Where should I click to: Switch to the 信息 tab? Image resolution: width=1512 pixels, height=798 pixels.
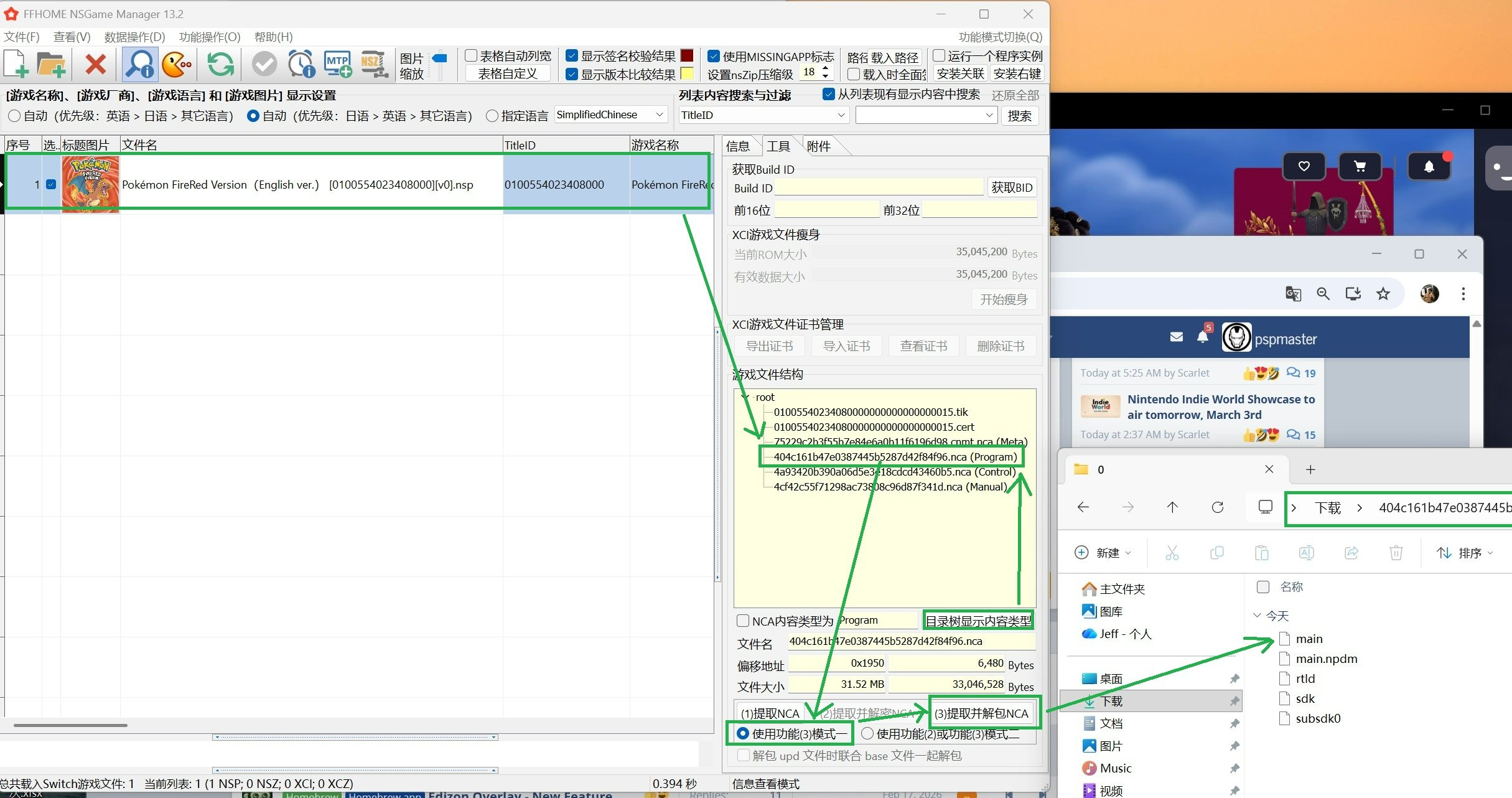pos(738,146)
